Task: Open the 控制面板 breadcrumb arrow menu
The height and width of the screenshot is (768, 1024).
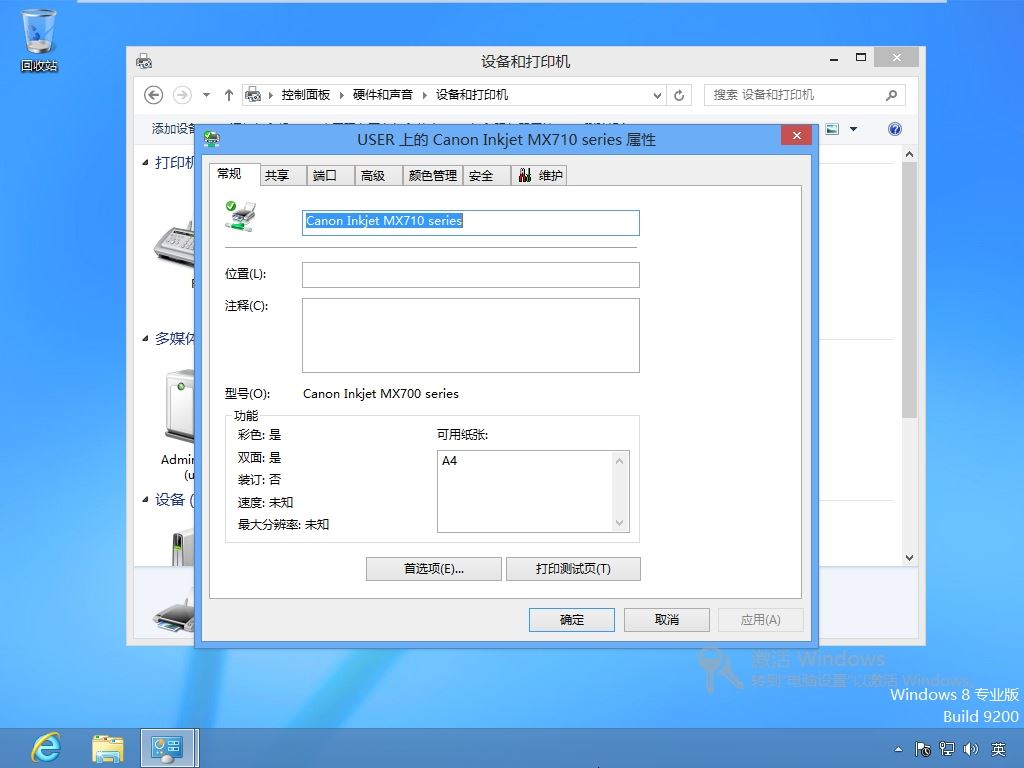Action: (x=341, y=95)
